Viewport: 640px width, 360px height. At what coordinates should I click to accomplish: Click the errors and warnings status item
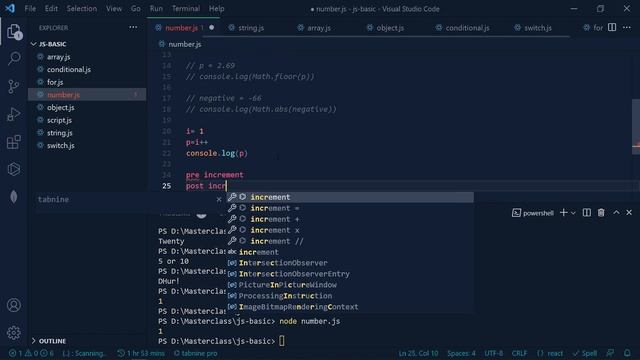tap(31, 353)
